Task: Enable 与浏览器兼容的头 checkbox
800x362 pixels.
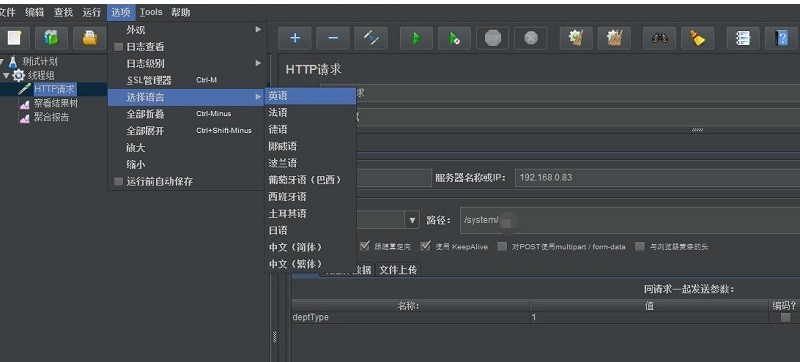Action: pos(640,246)
